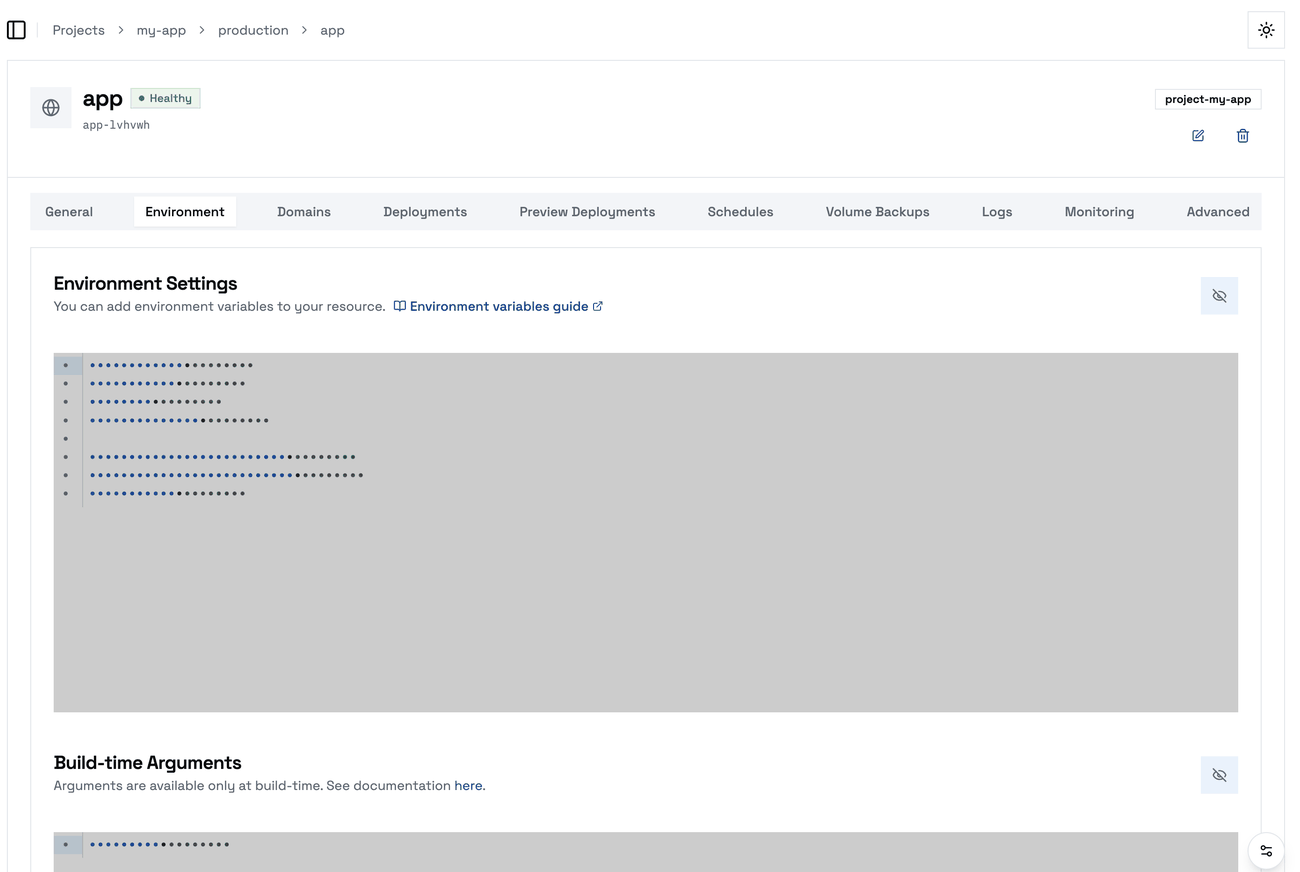
Task: Toggle visibility of Environment Settings values
Action: point(1219,296)
